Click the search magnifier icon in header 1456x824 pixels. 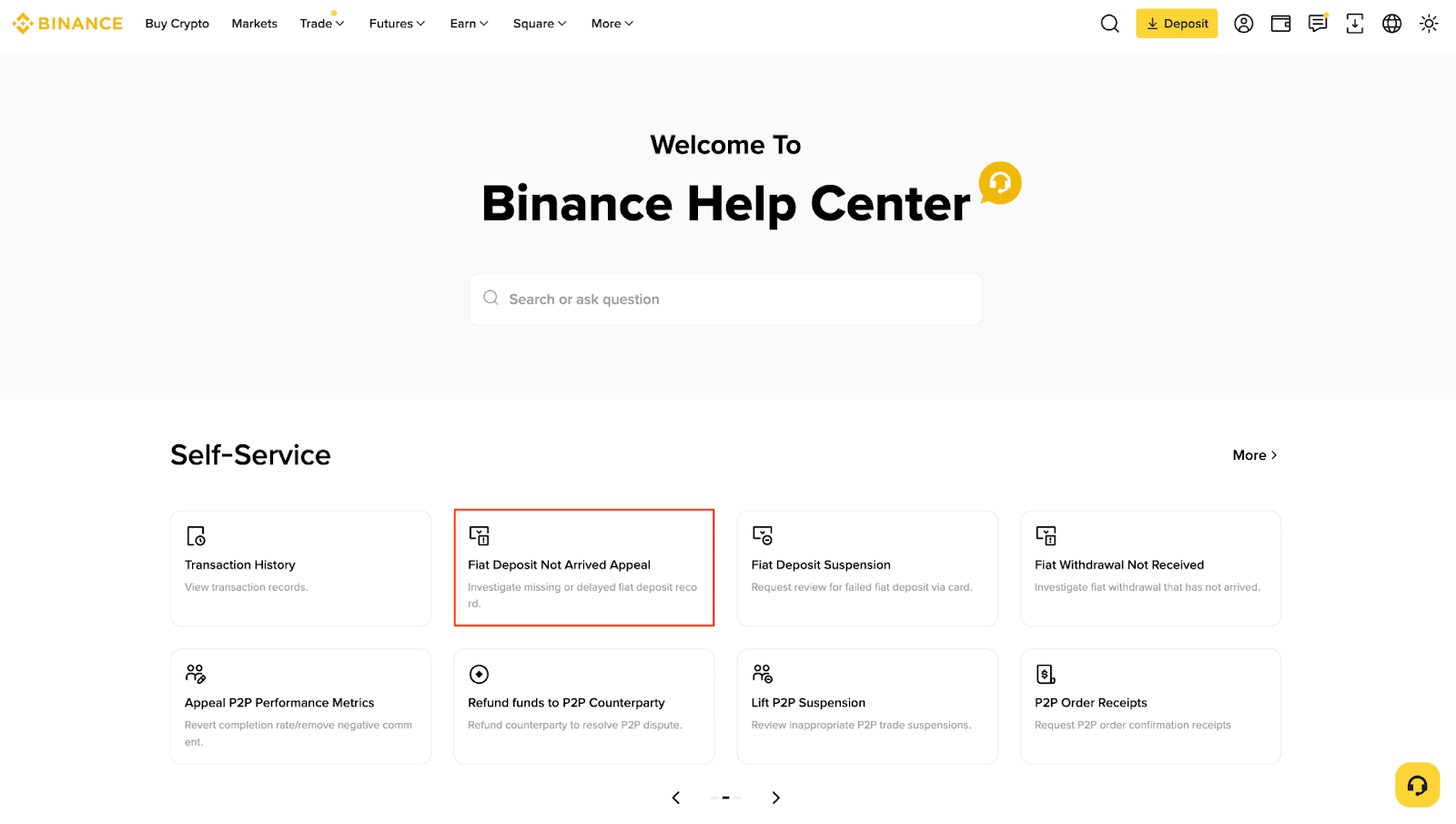(1109, 24)
